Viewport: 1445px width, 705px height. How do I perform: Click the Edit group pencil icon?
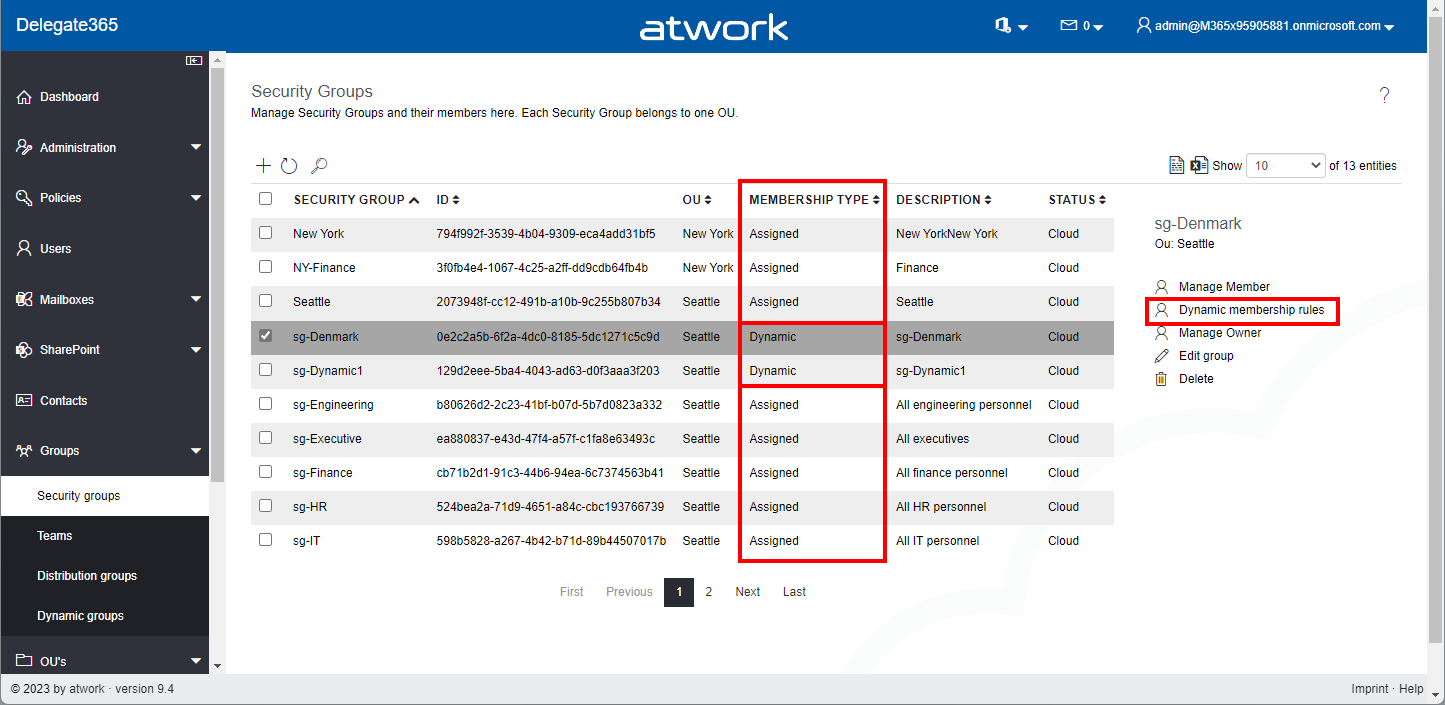1161,356
